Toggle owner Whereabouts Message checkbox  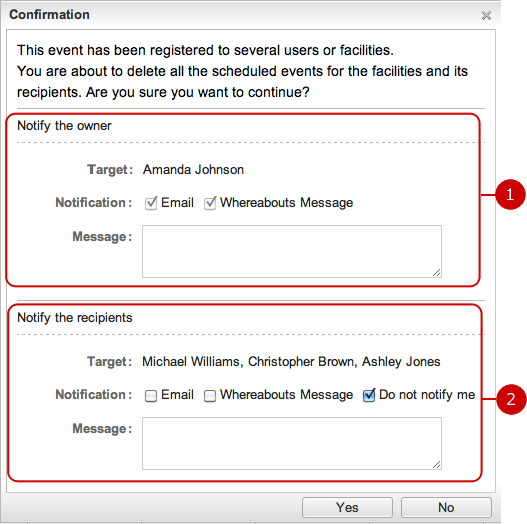tap(210, 203)
